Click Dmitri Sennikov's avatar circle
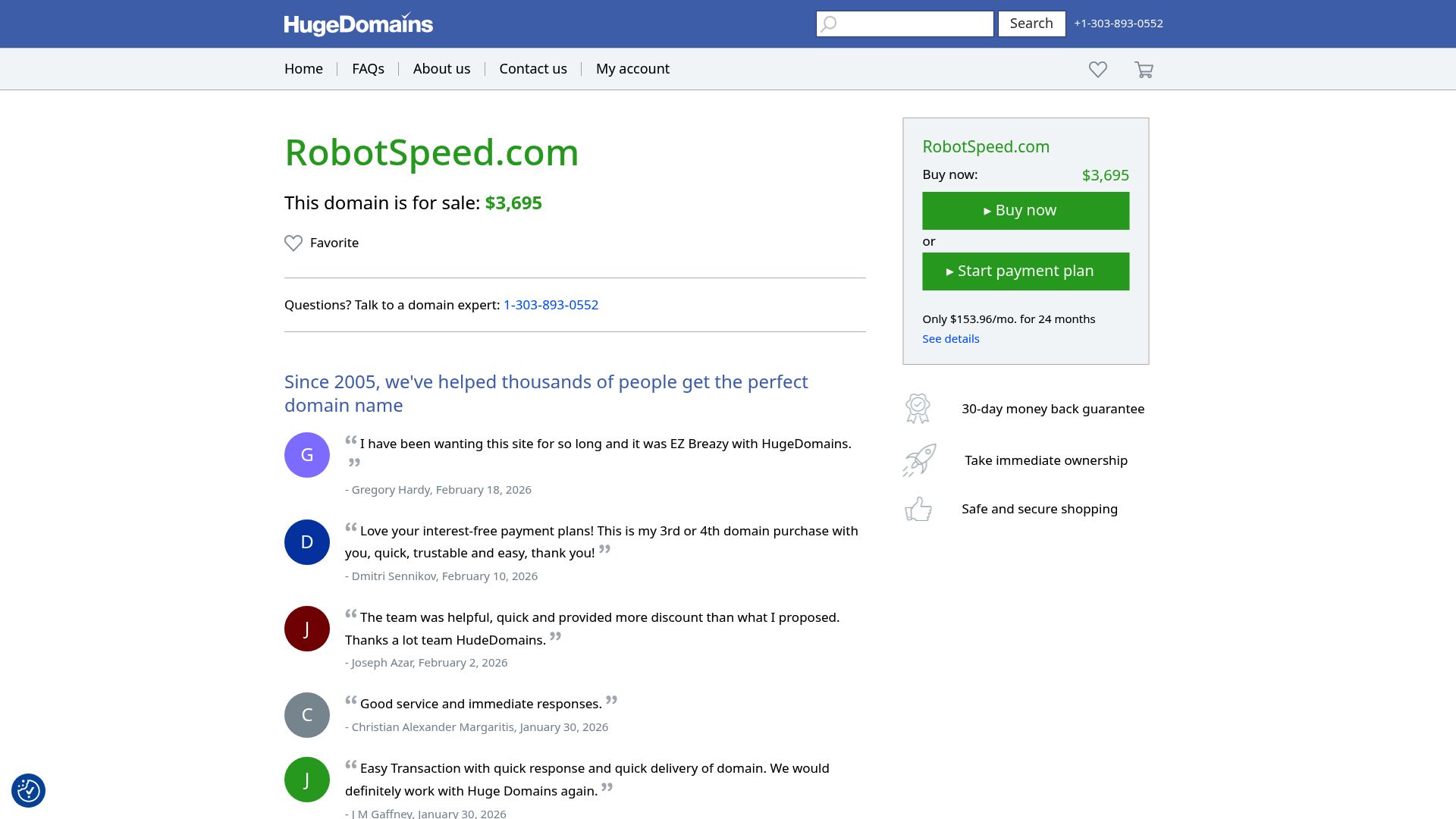This screenshot has width=1456, height=819. point(306,541)
